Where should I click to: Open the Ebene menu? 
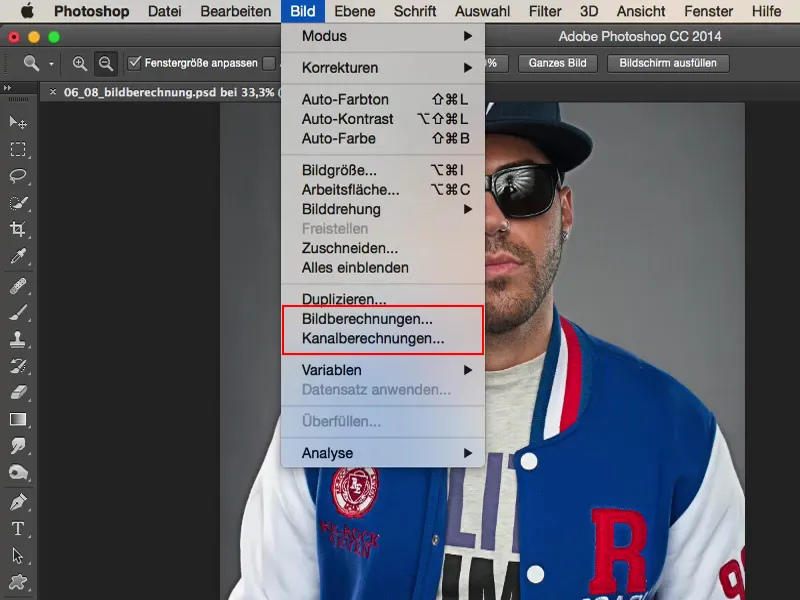tap(355, 11)
